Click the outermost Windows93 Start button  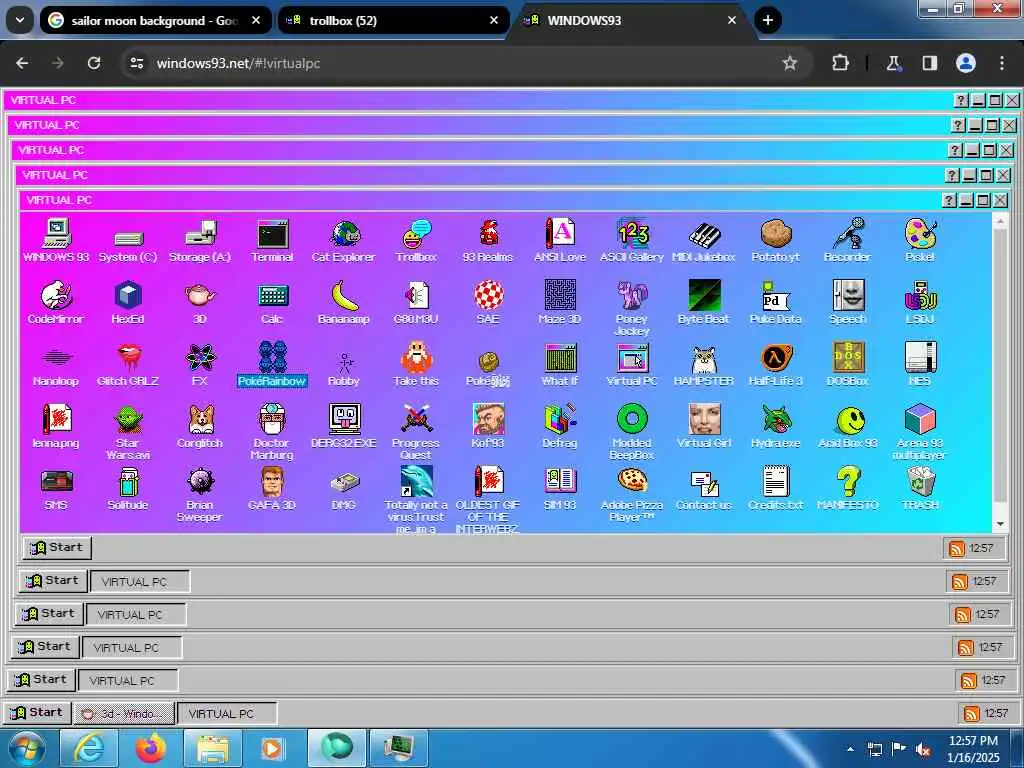[x=36, y=712]
